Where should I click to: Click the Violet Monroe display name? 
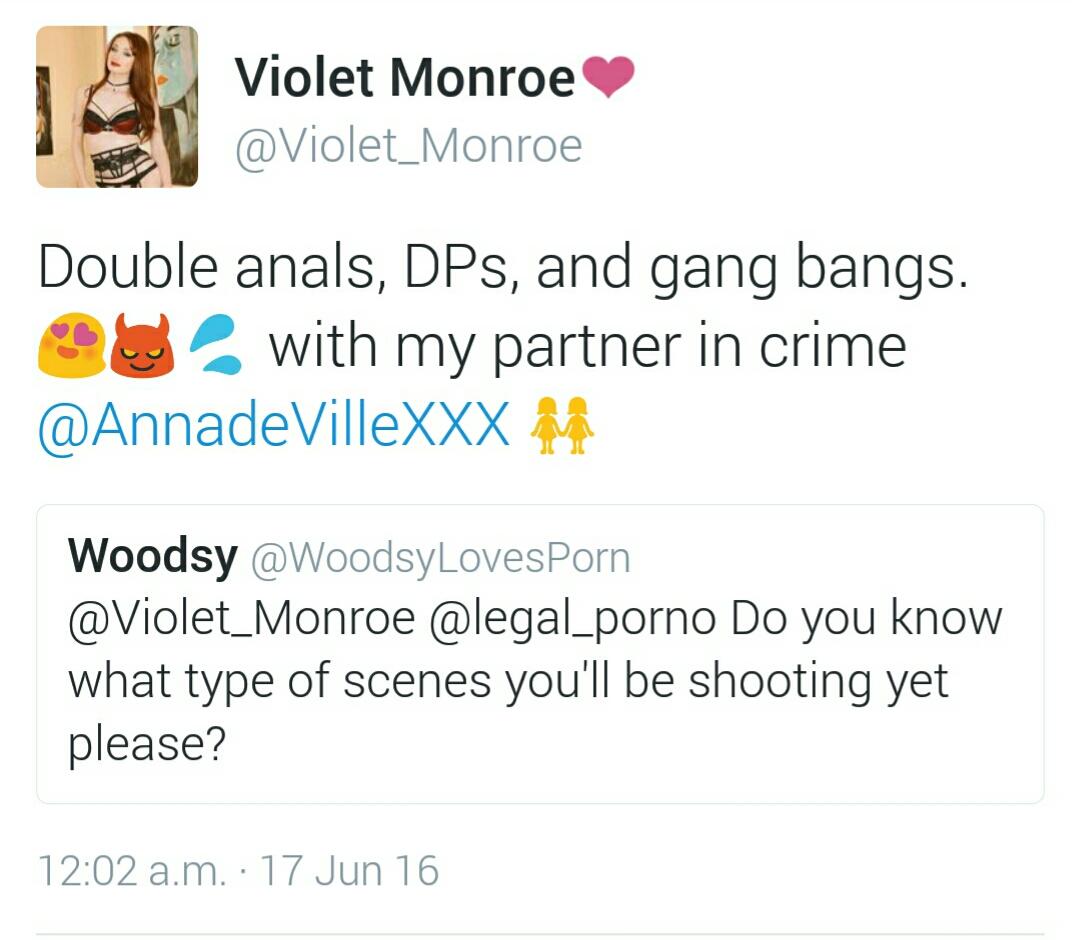(405, 77)
